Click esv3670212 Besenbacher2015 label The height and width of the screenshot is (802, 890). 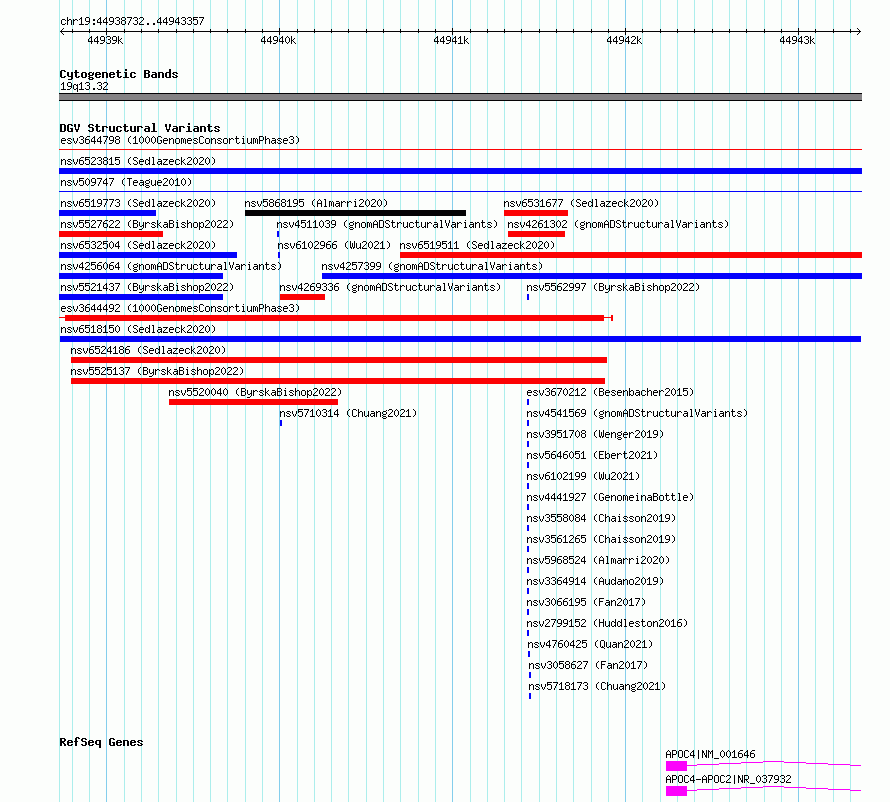point(610,392)
